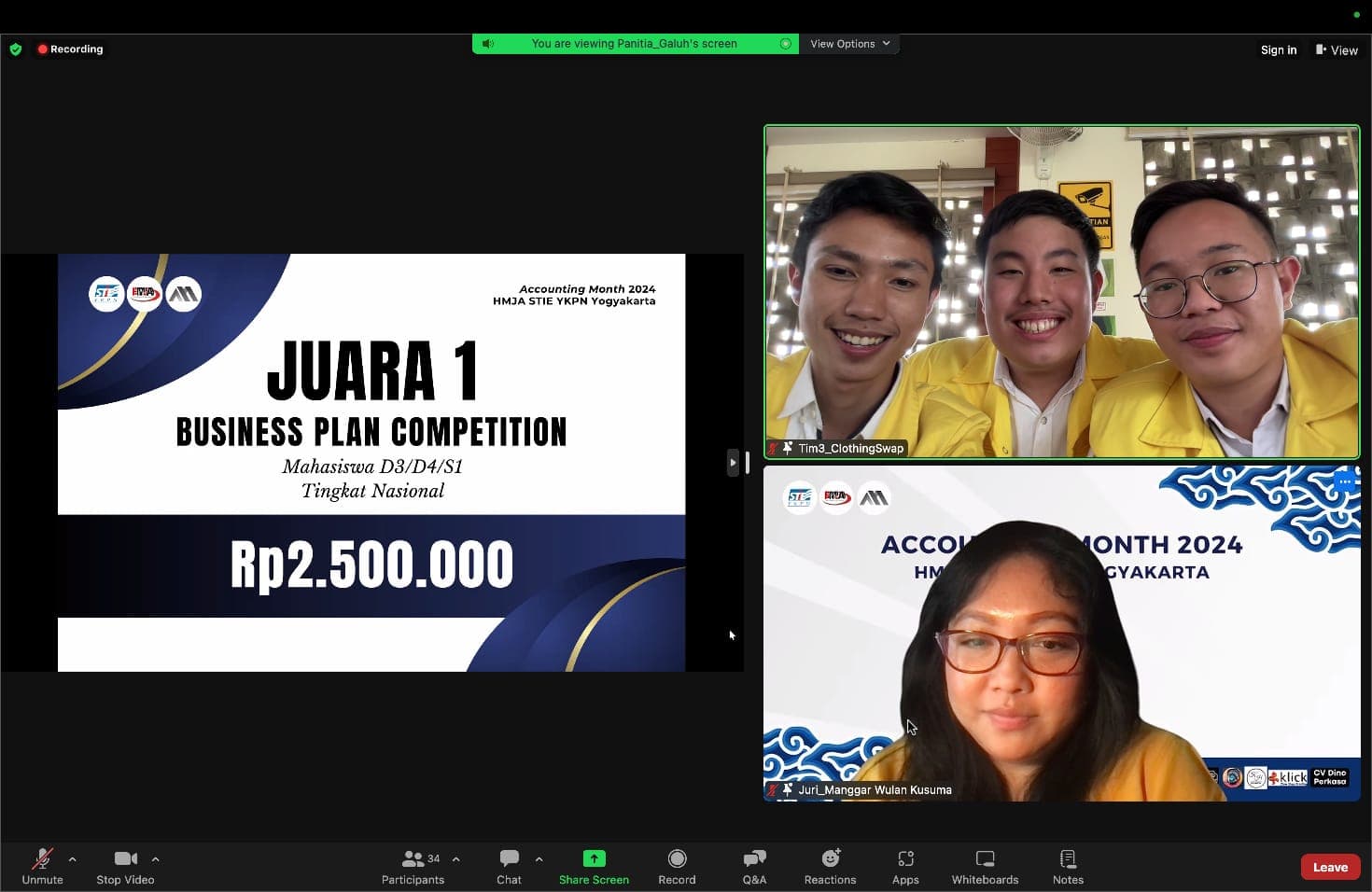Open the Reactions menu

click(830, 866)
